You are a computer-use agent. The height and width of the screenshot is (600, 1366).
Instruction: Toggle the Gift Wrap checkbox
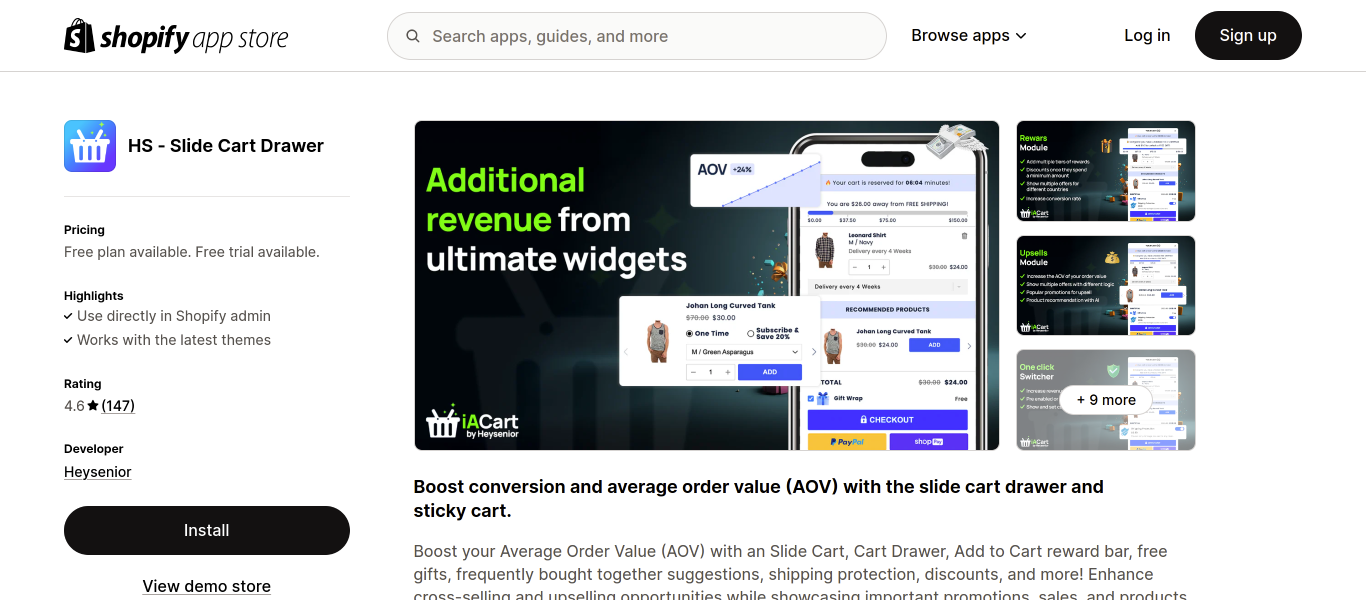[x=811, y=398]
